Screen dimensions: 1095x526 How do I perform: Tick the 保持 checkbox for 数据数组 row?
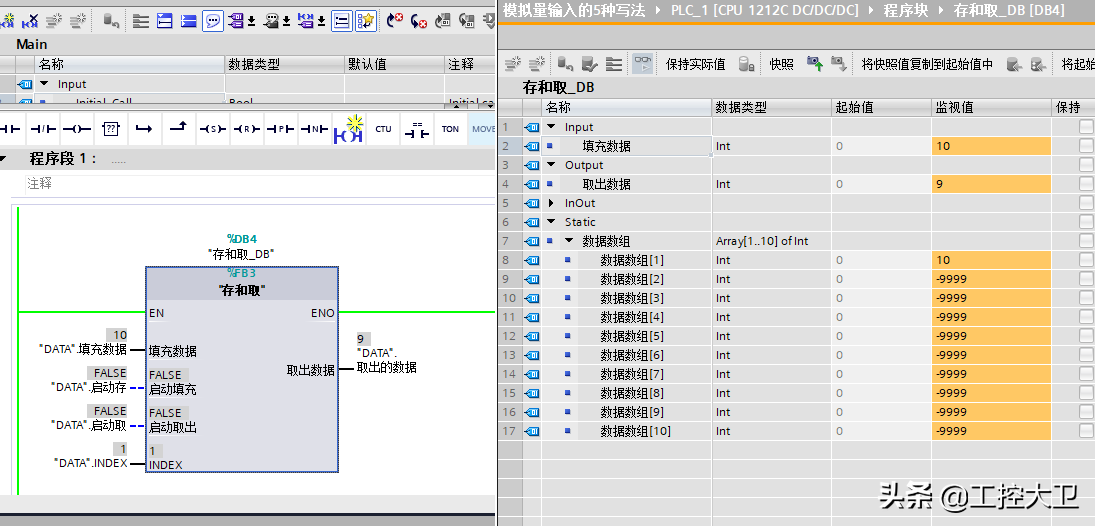point(1086,241)
